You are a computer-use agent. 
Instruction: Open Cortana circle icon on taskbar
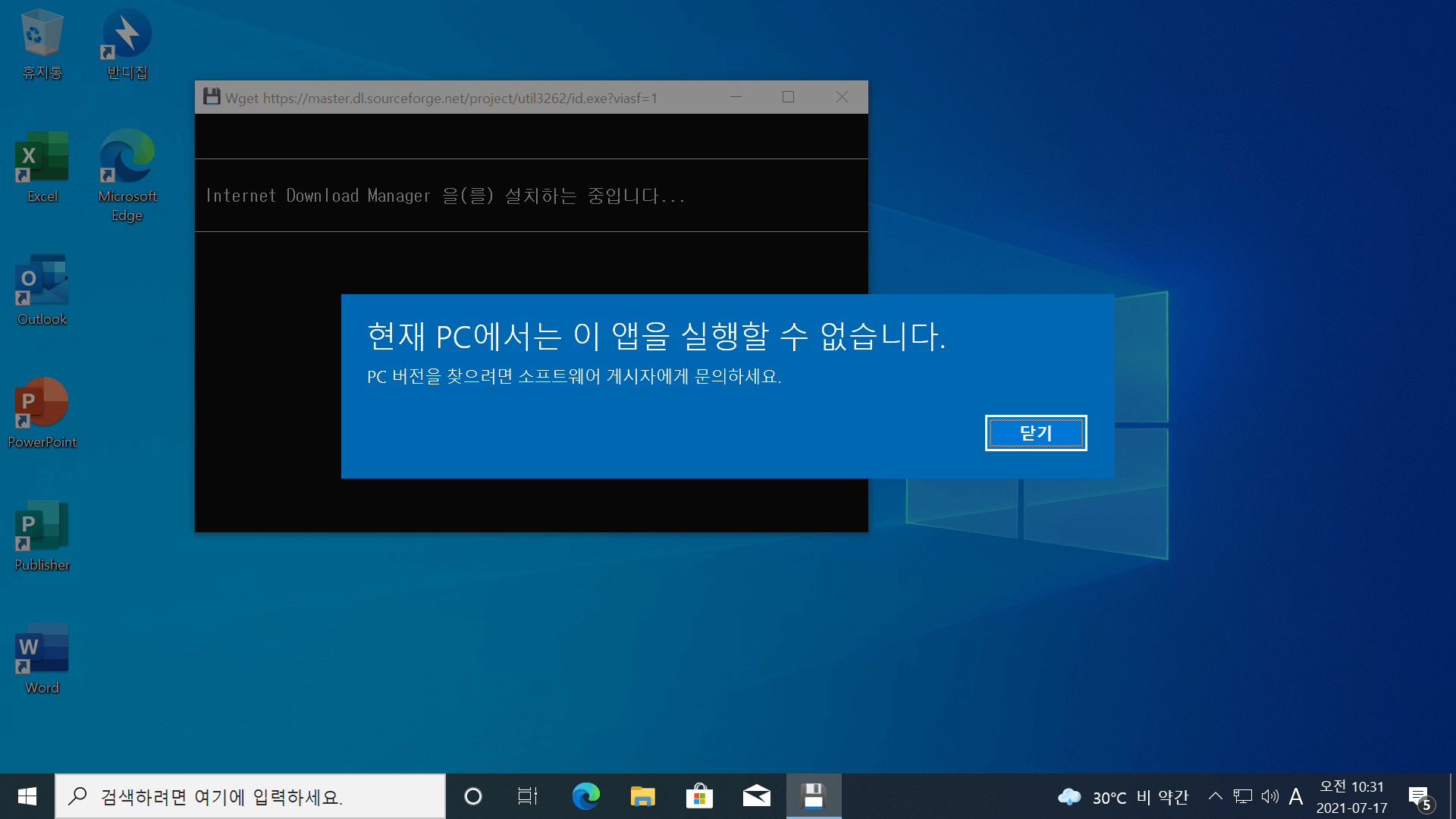coord(473,796)
